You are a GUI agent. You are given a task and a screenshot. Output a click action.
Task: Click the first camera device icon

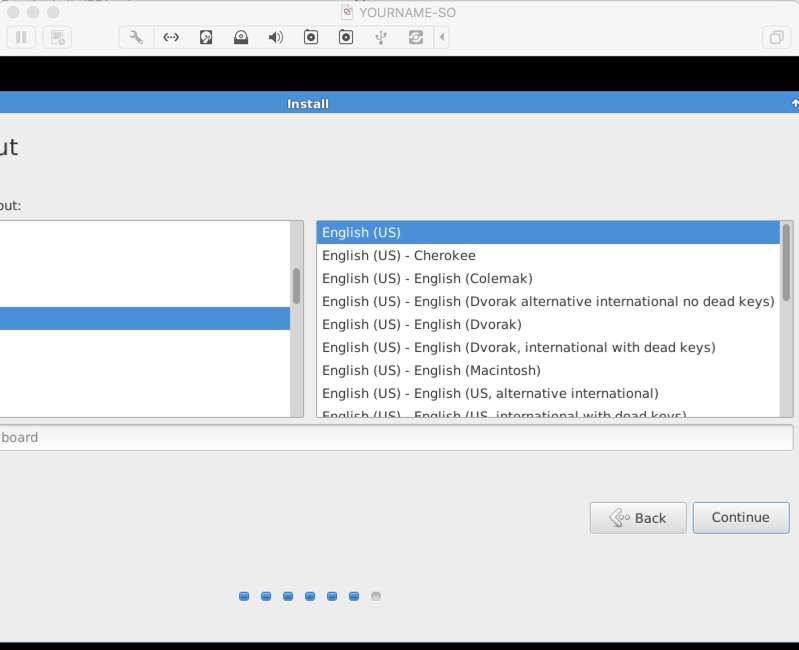311,37
